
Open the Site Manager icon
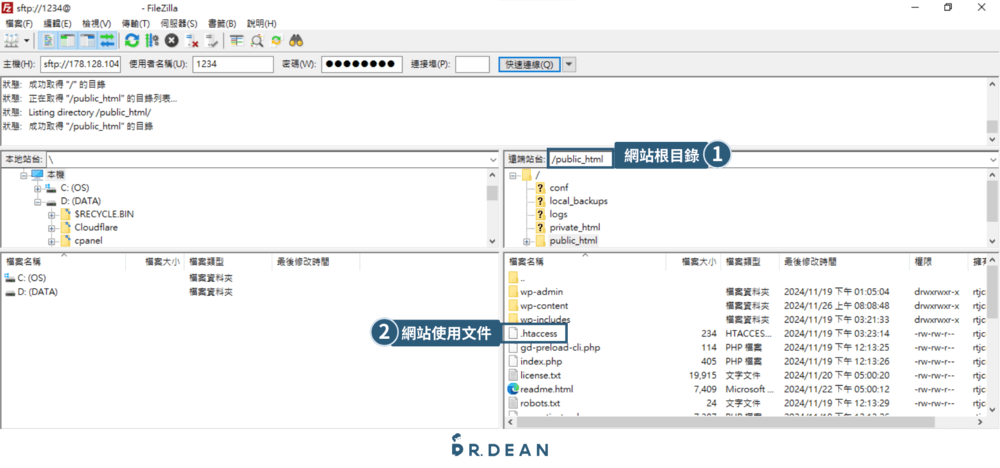click(x=11, y=41)
